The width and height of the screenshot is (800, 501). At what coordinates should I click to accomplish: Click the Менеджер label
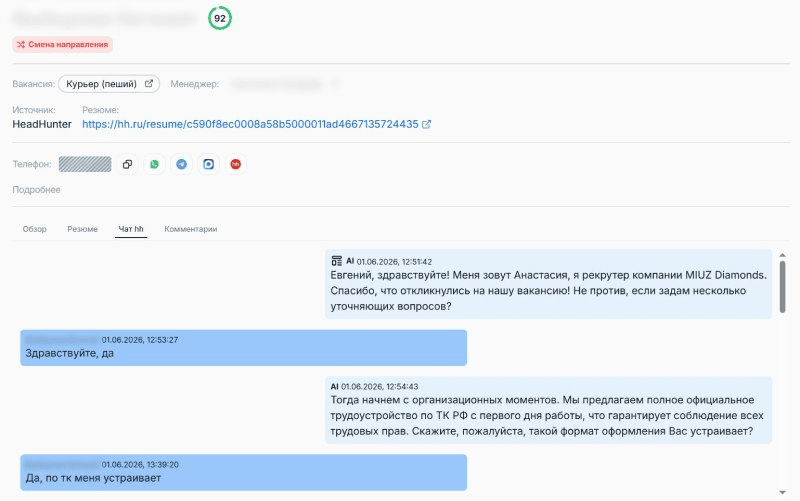[x=194, y=84]
